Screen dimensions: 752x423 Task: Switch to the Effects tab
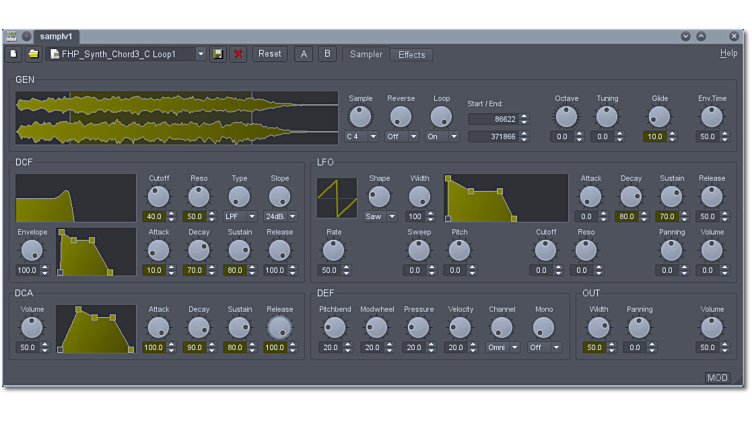(411, 55)
